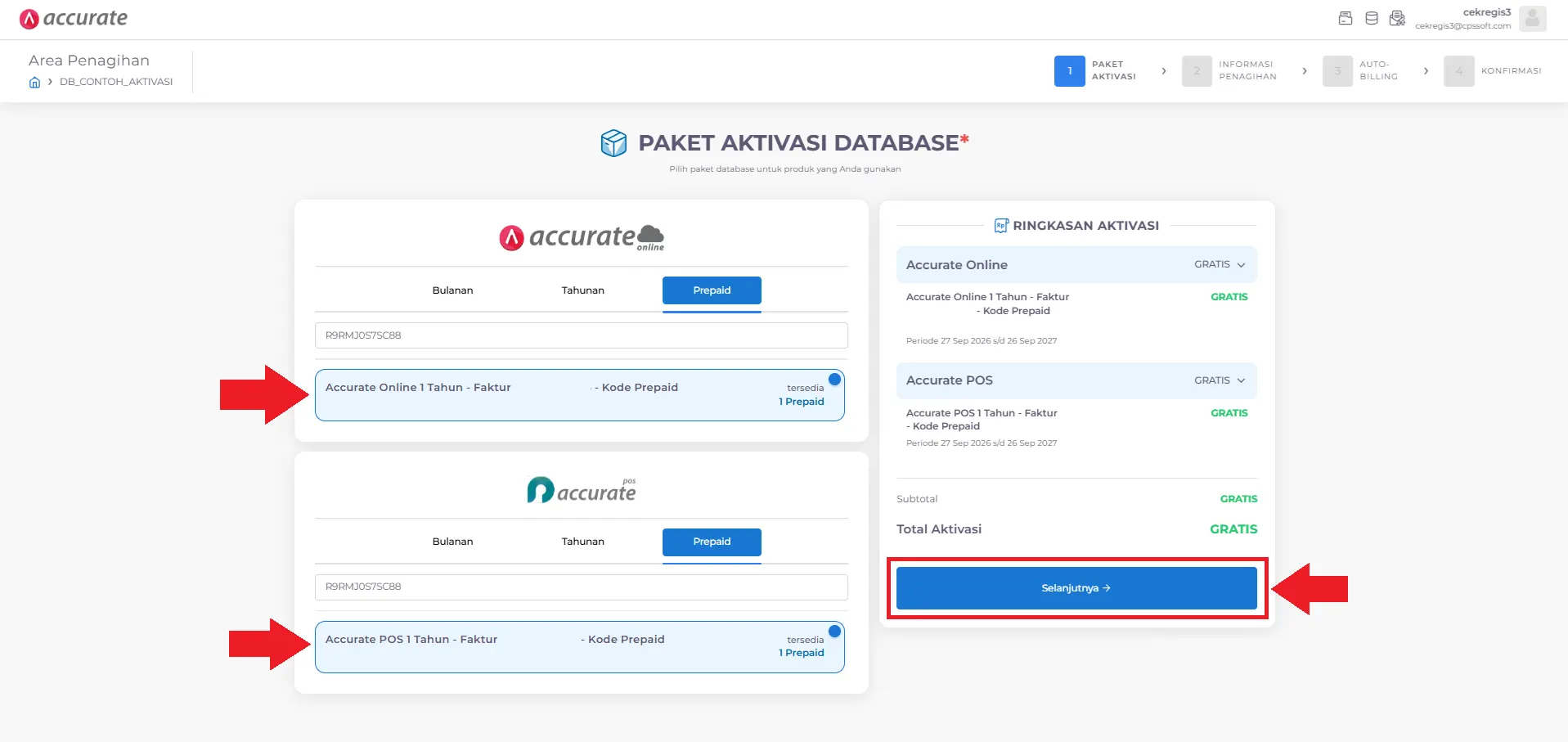Viewport: 1568px width, 742px height.
Task: Collapse the Accurate Online summary section
Action: point(1076,265)
